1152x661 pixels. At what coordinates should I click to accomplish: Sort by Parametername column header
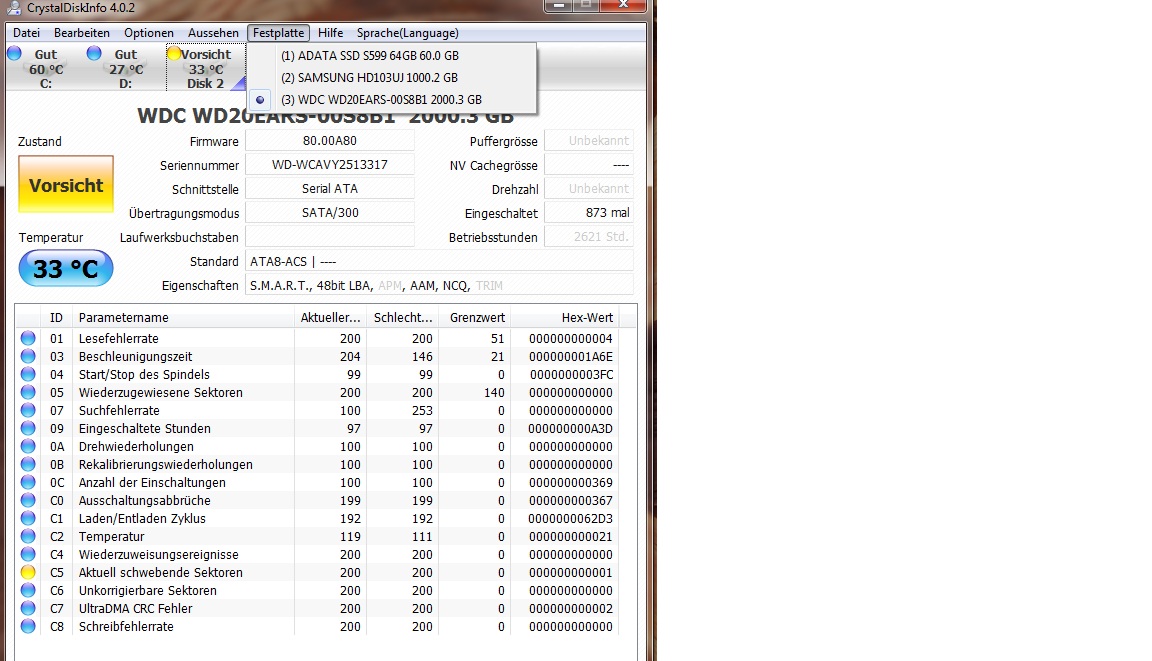183,317
